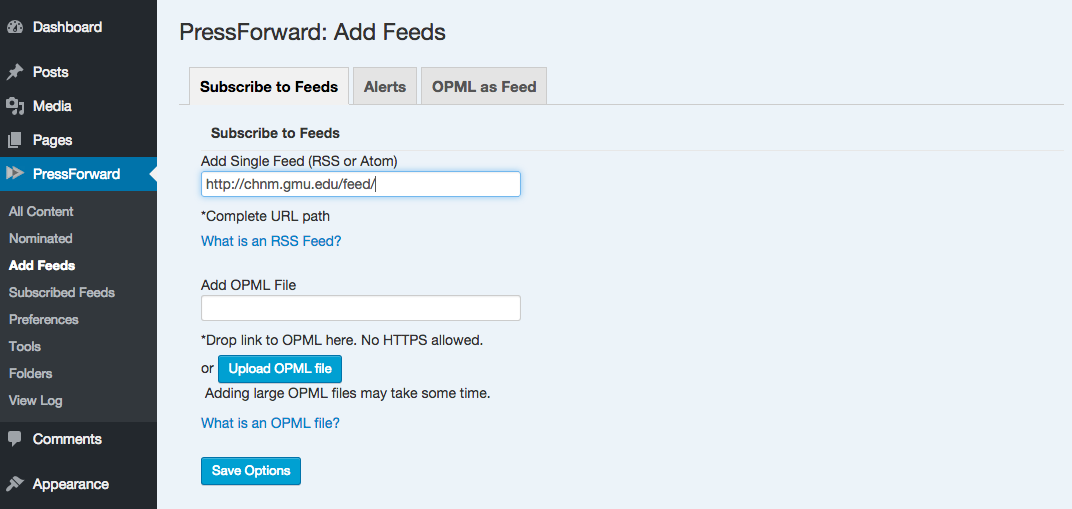The image size is (1072, 509).
Task: Click the Upload OPML file button
Action: pyautogui.click(x=280, y=369)
